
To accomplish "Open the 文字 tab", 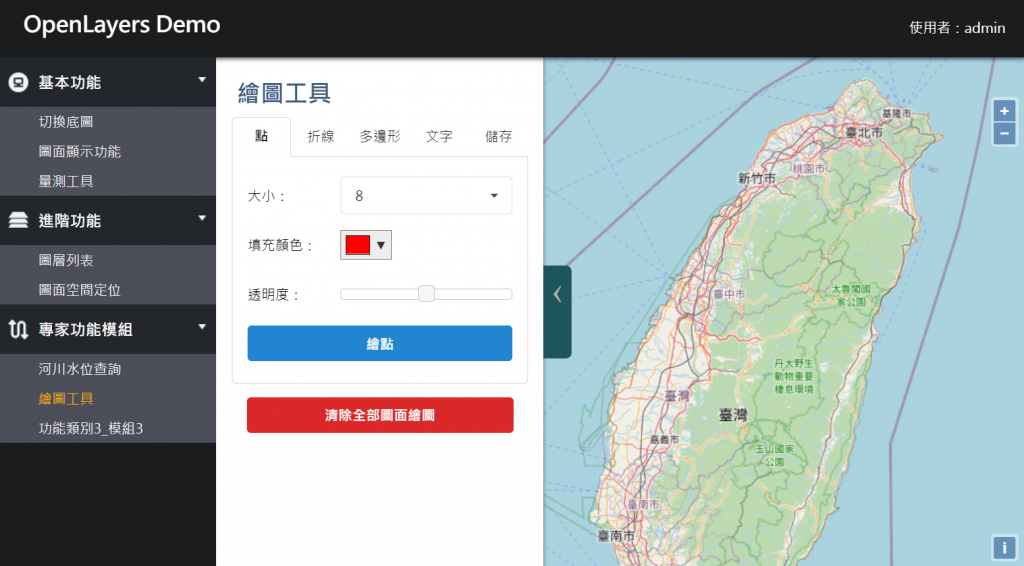I will coord(439,136).
